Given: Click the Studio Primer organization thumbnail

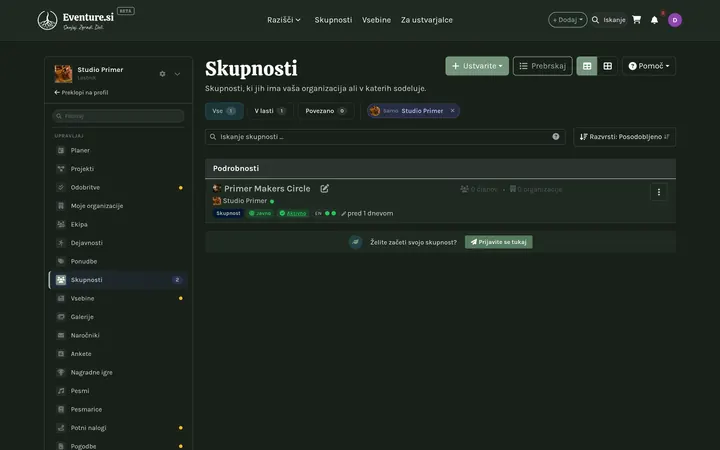Looking at the screenshot, I should click(x=63, y=73).
